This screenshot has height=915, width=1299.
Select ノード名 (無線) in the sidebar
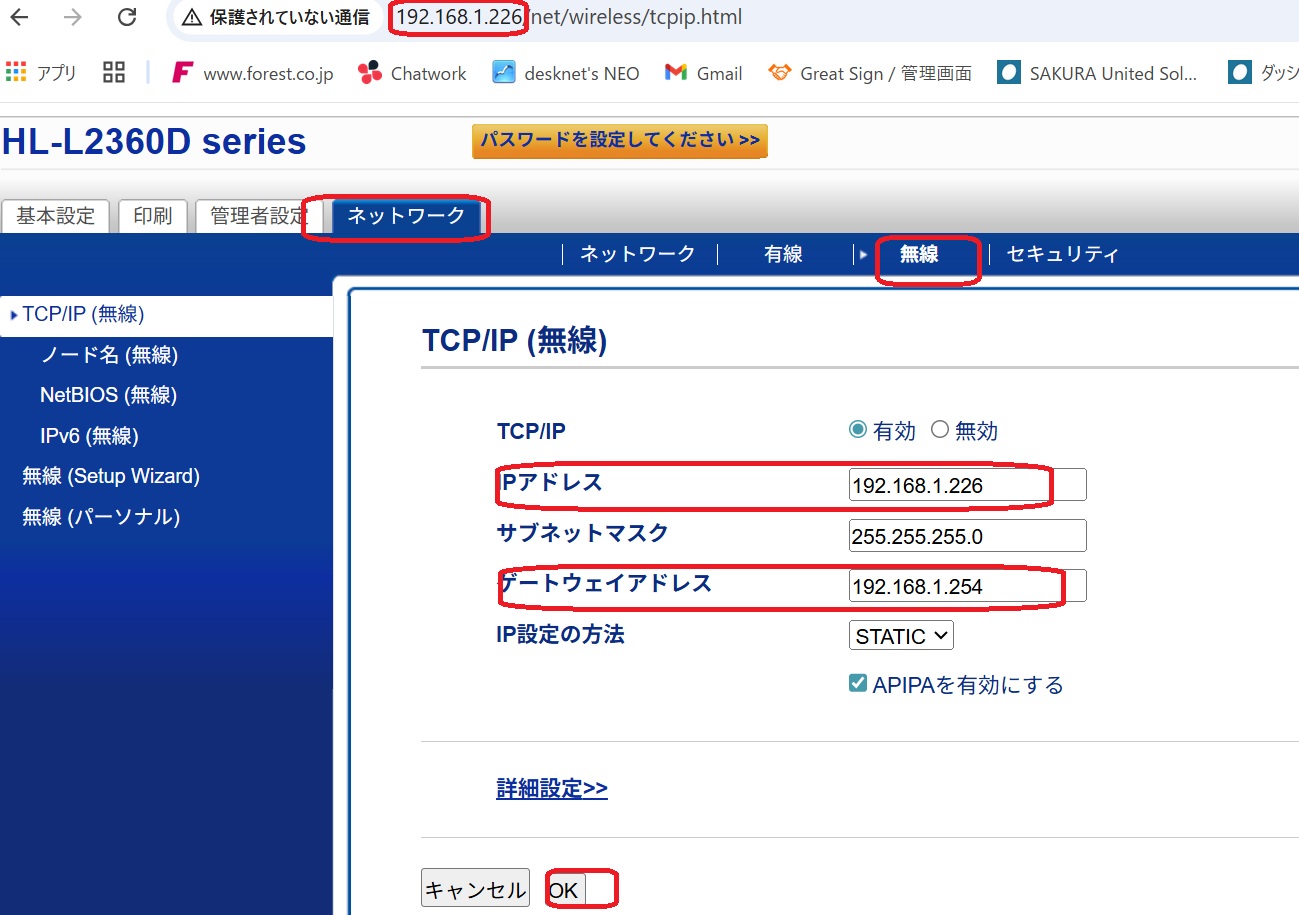click(108, 355)
